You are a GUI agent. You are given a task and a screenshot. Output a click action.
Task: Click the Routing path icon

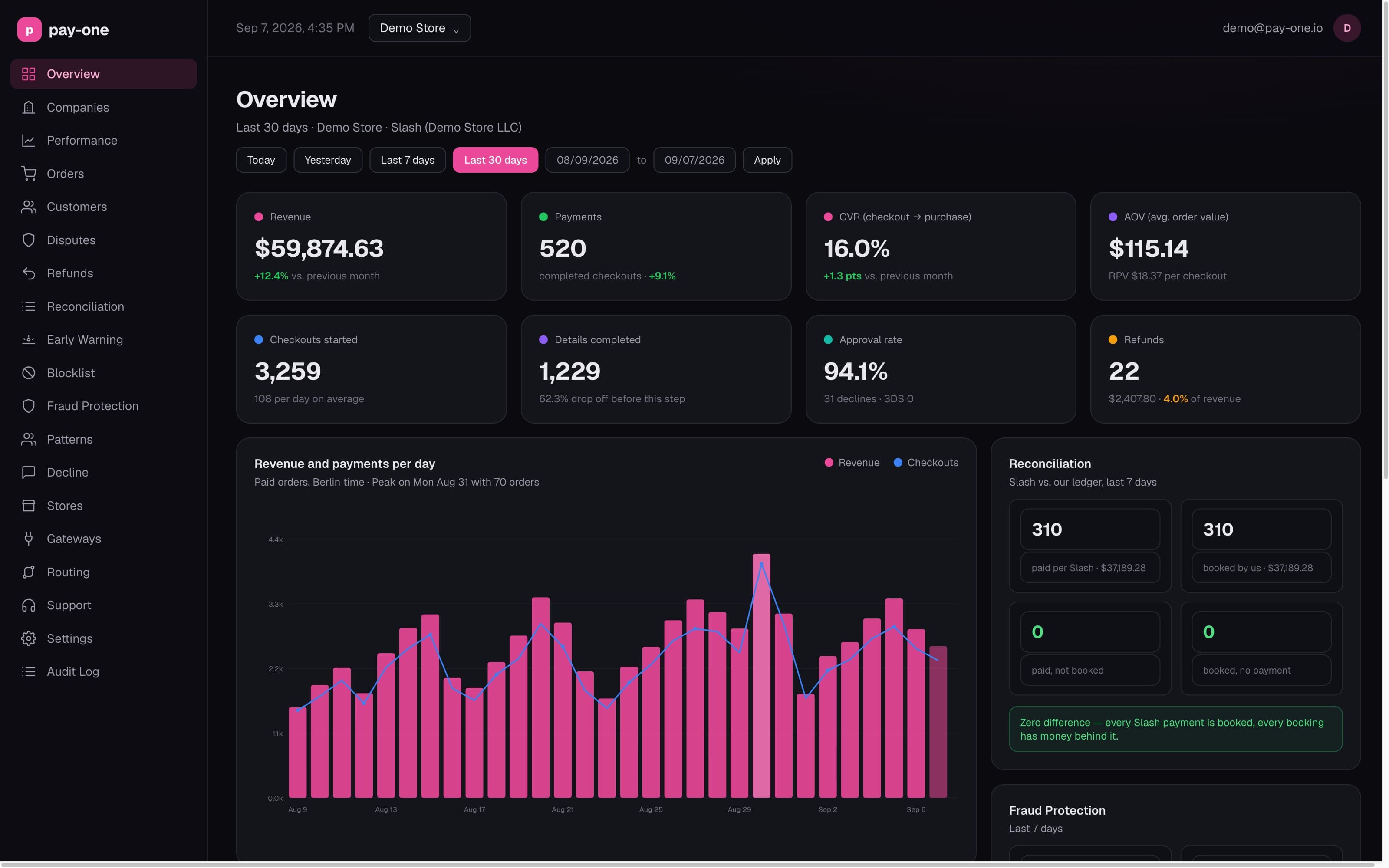tap(29, 572)
